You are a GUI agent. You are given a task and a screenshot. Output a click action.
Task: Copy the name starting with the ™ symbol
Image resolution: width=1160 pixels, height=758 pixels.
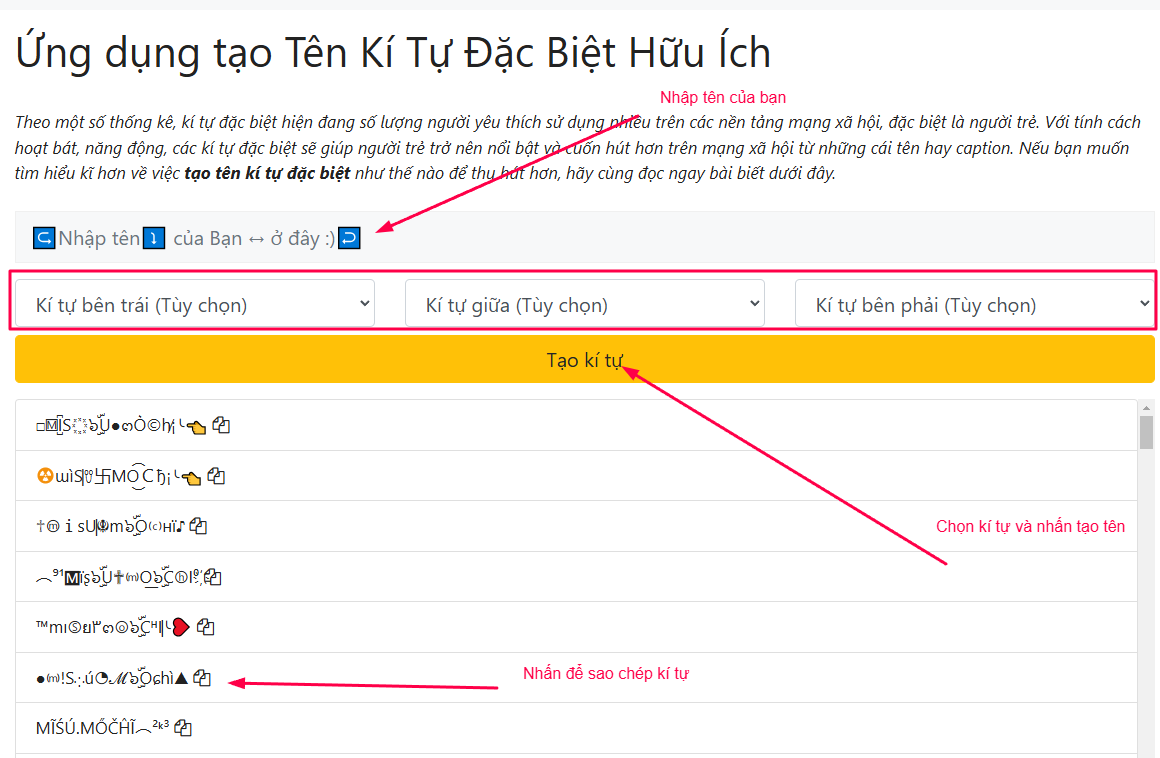[206, 627]
